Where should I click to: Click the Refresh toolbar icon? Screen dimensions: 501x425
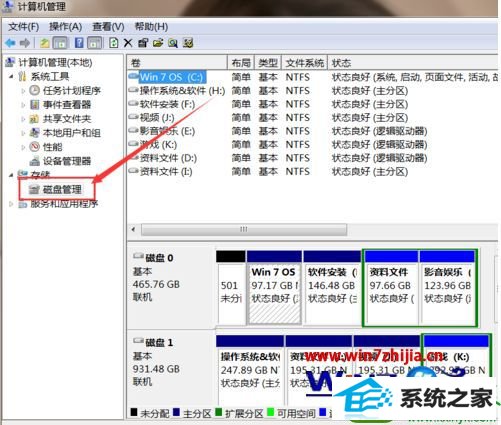coord(114,43)
